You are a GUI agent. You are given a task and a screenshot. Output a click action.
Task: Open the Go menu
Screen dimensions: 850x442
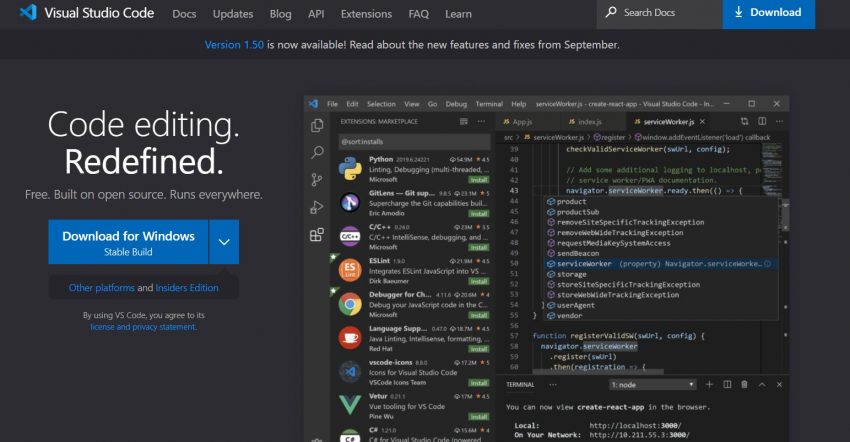(x=432, y=104)
